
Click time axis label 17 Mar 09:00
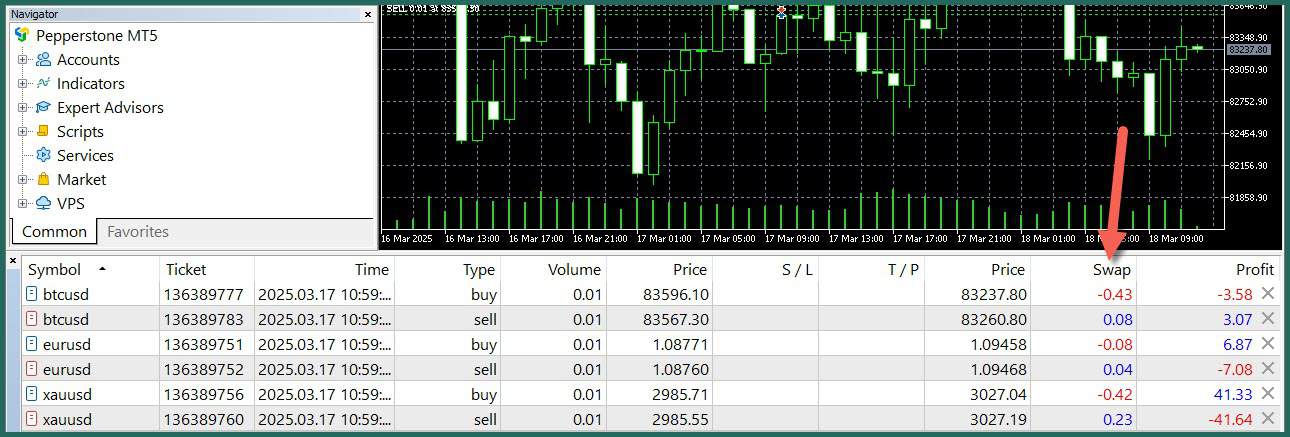[x=794, y=239]
